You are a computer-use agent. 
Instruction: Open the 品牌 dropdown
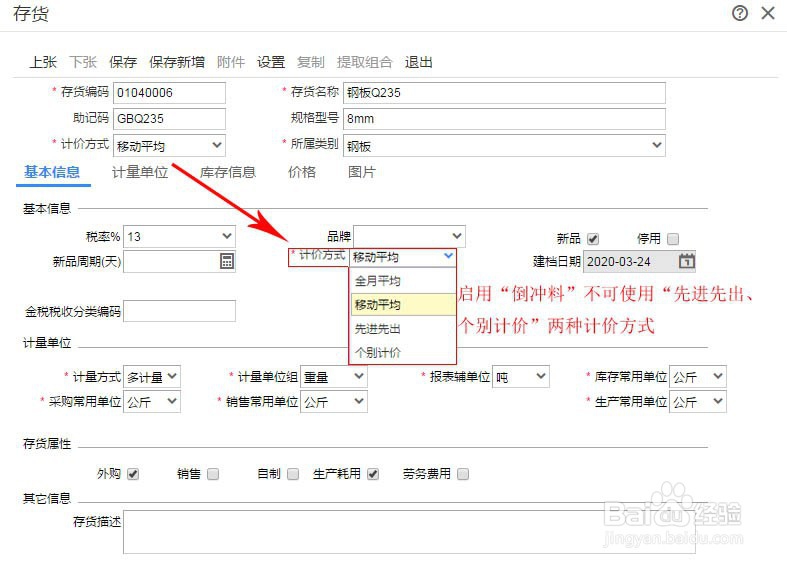[x=409, y=236]
